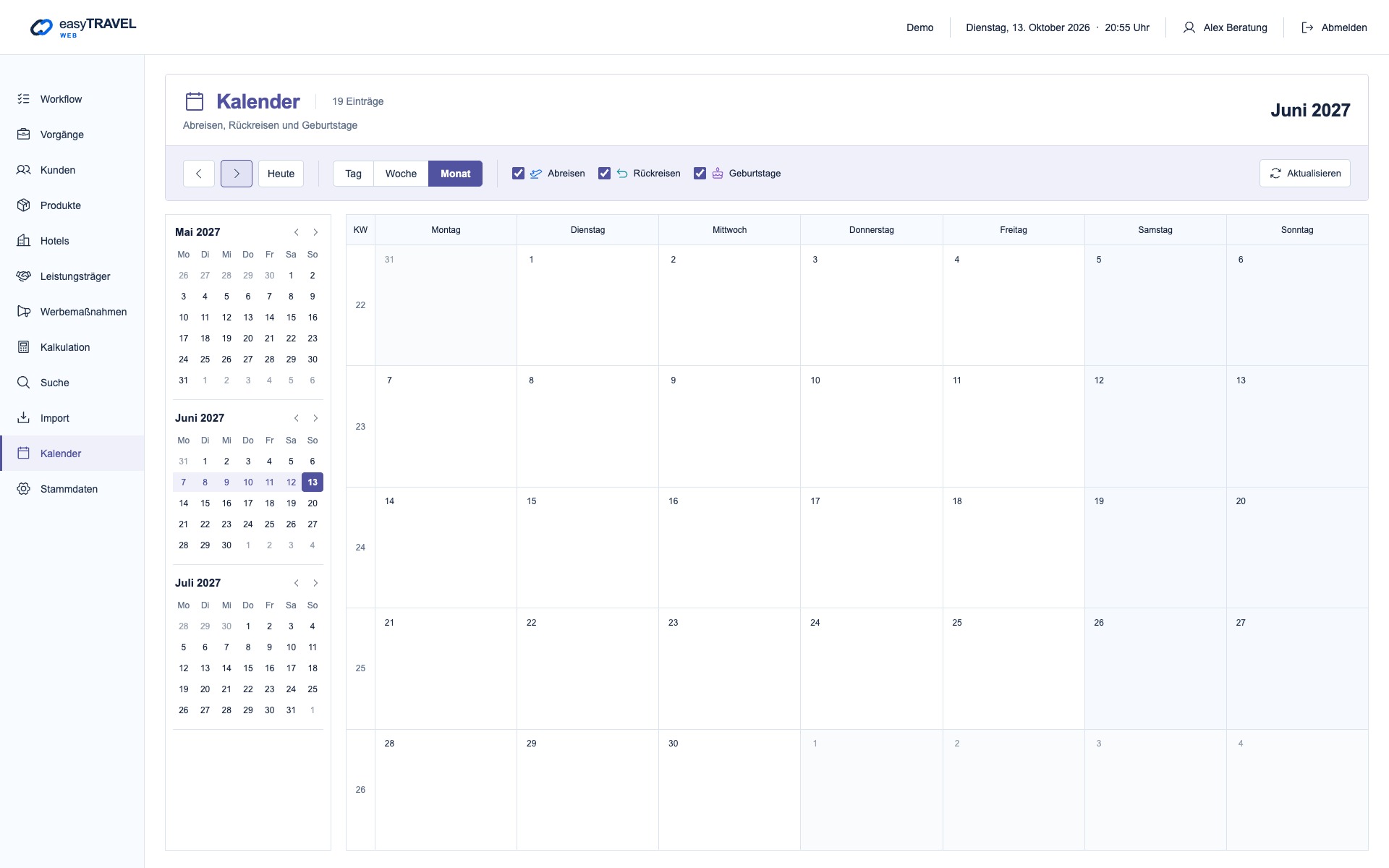The image size is (1389, 868).
Task: Next arrow on Juli 2027 mini calendar
Action: pyautogui.click(x=315, y=583)
